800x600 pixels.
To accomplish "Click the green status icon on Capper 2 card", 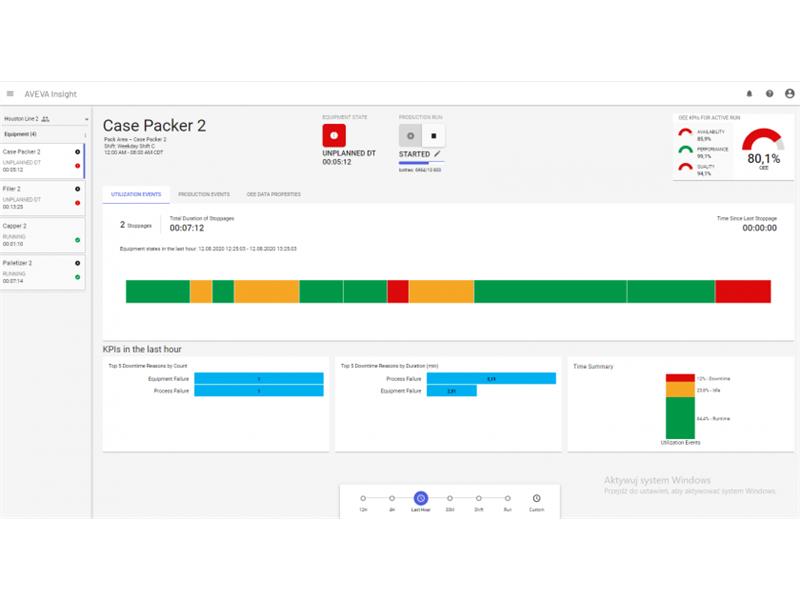I will tap(78, 240).
